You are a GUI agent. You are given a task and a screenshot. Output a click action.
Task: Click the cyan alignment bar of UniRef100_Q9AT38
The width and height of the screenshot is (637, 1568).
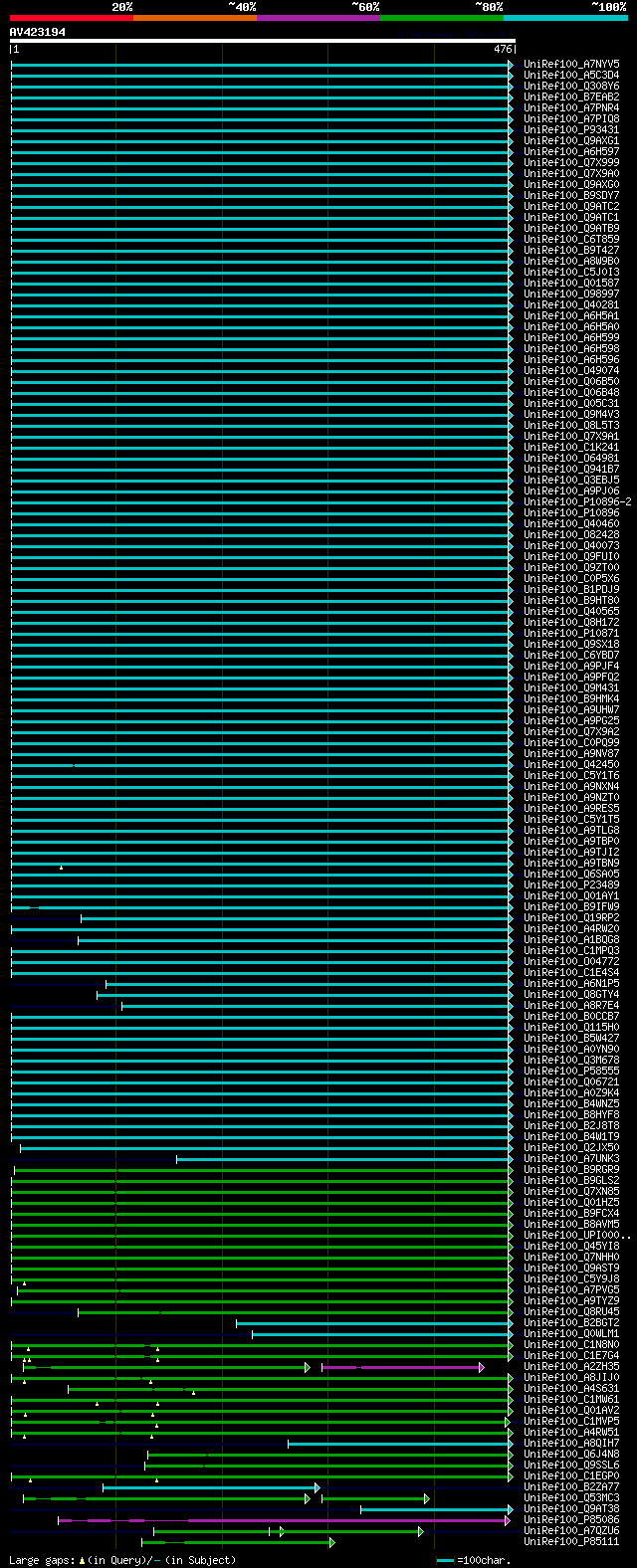[x=438, y=1509]
